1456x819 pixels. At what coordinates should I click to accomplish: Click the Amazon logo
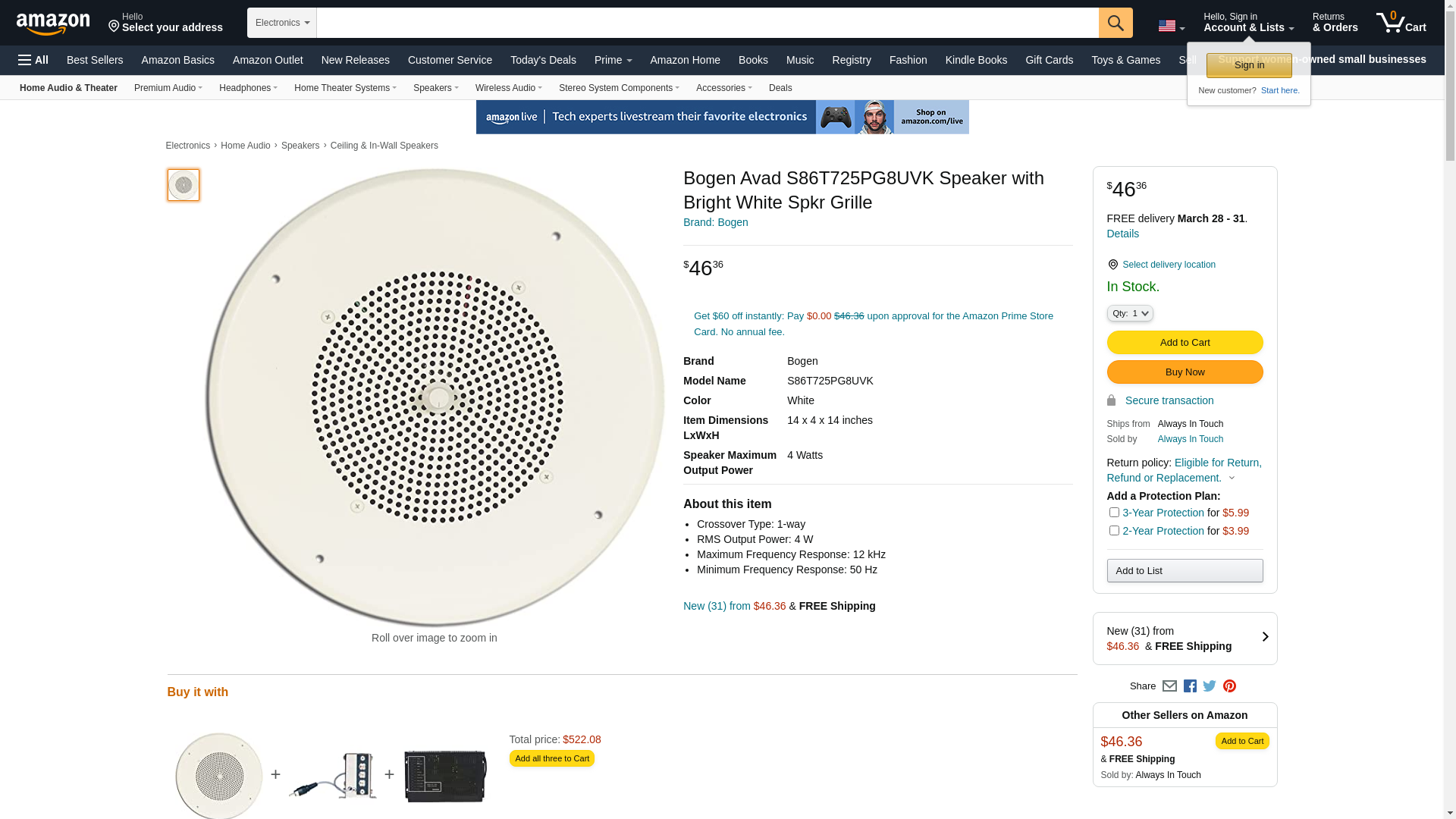(x=53, y=24)
